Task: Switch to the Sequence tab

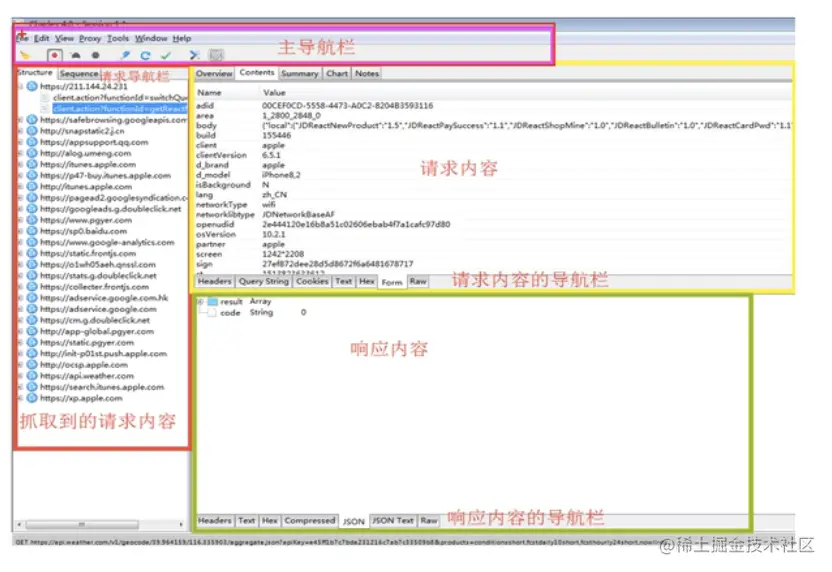Action: (x=79, y=73)
